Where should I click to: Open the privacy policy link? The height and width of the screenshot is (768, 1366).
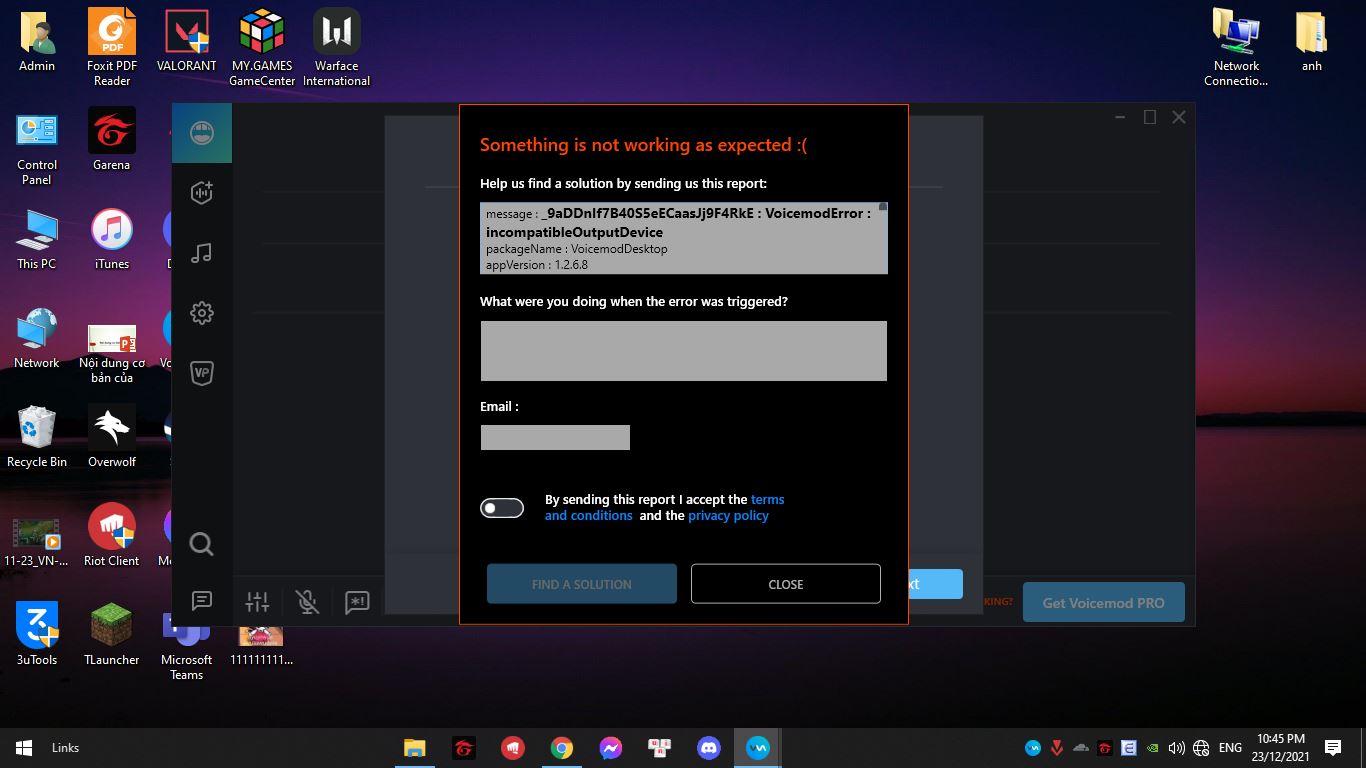[728, 515]
